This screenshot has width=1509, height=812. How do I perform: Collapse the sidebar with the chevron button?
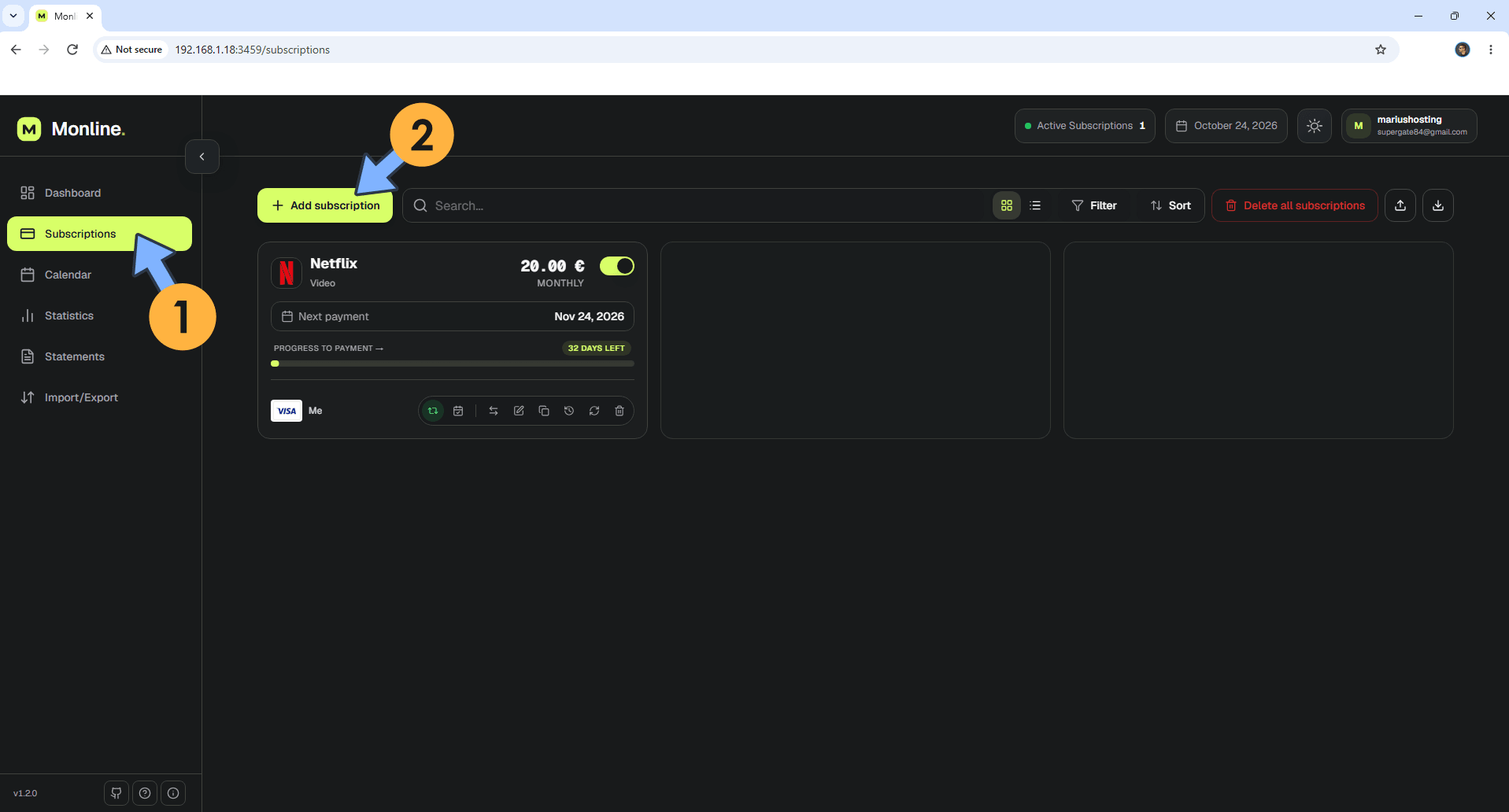tap(202, 157)
